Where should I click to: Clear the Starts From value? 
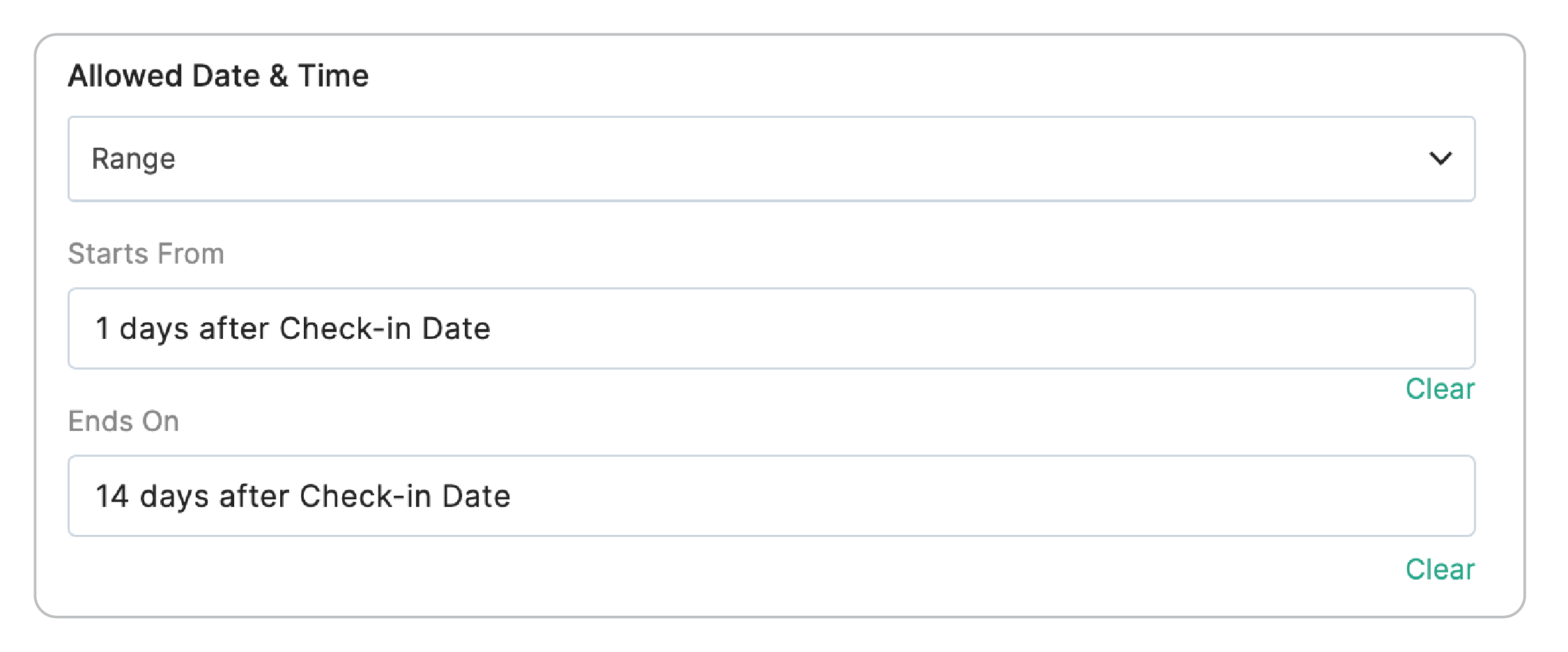[x=1440, y=389]
